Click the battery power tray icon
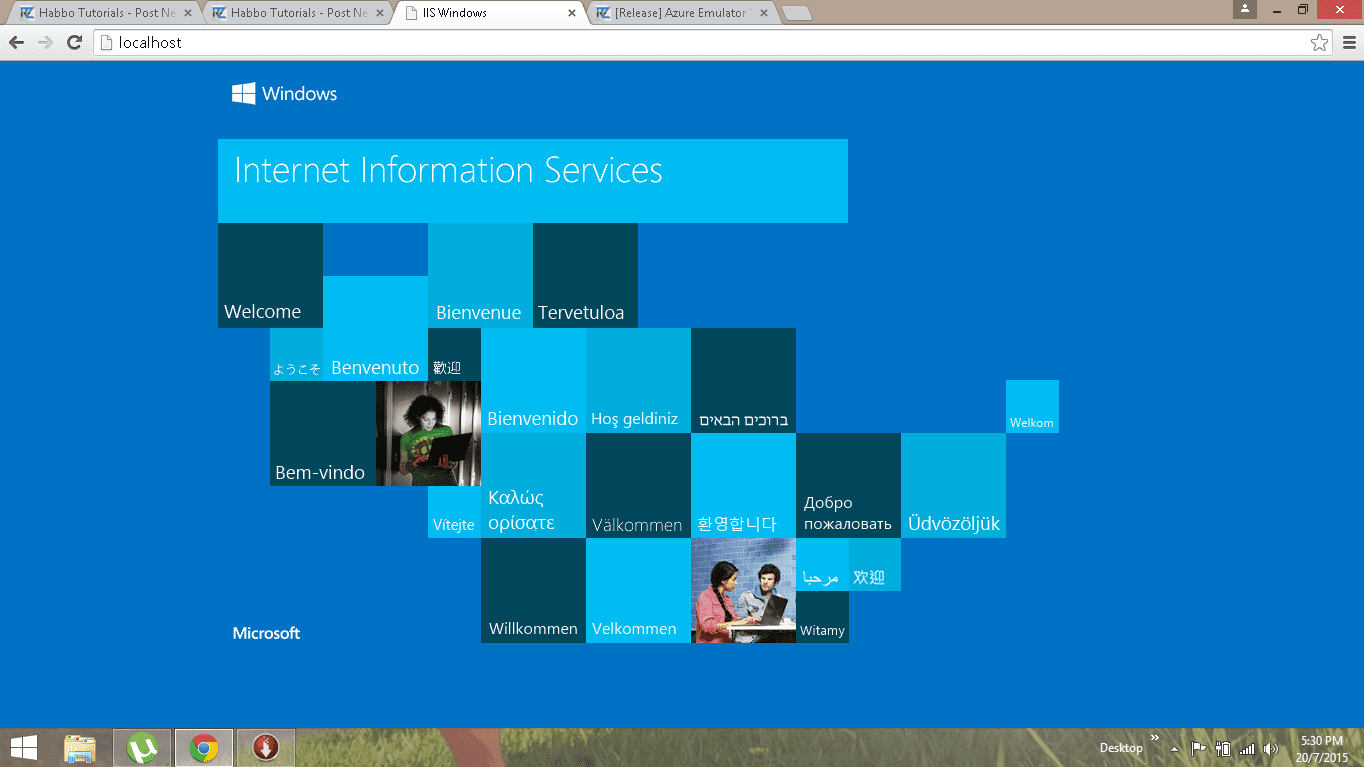 pyautogui.click(x=1223, y=748)
